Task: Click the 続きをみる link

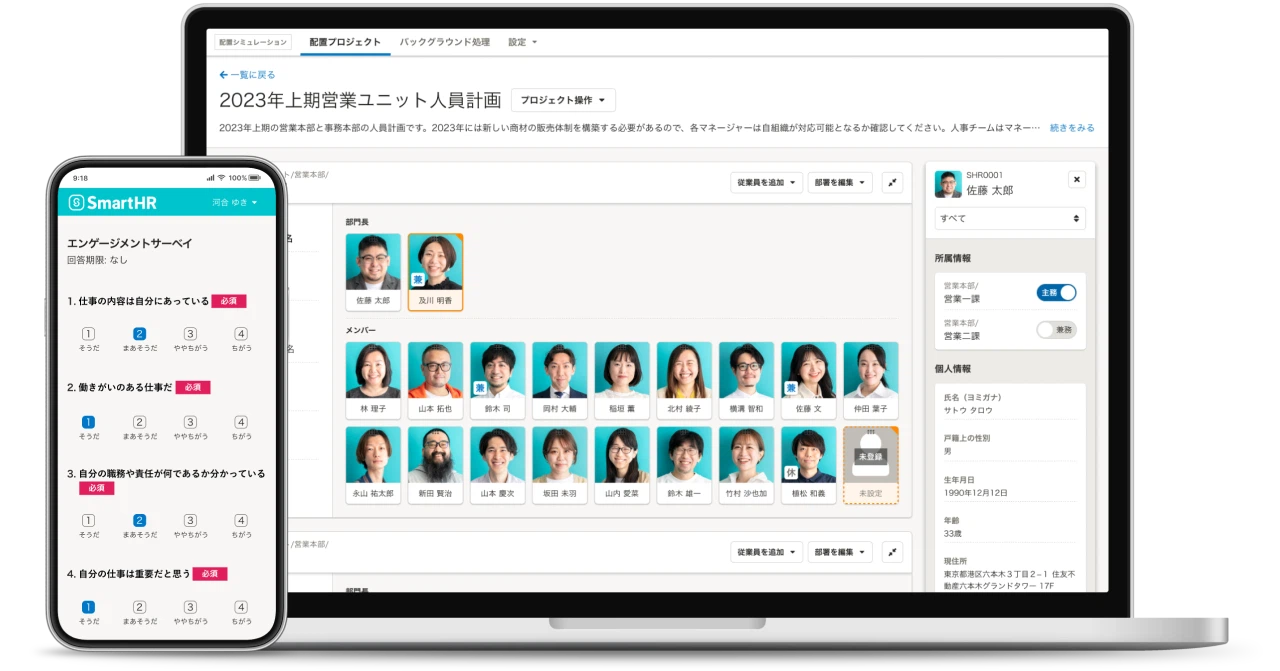Action: click(1071, 128)
